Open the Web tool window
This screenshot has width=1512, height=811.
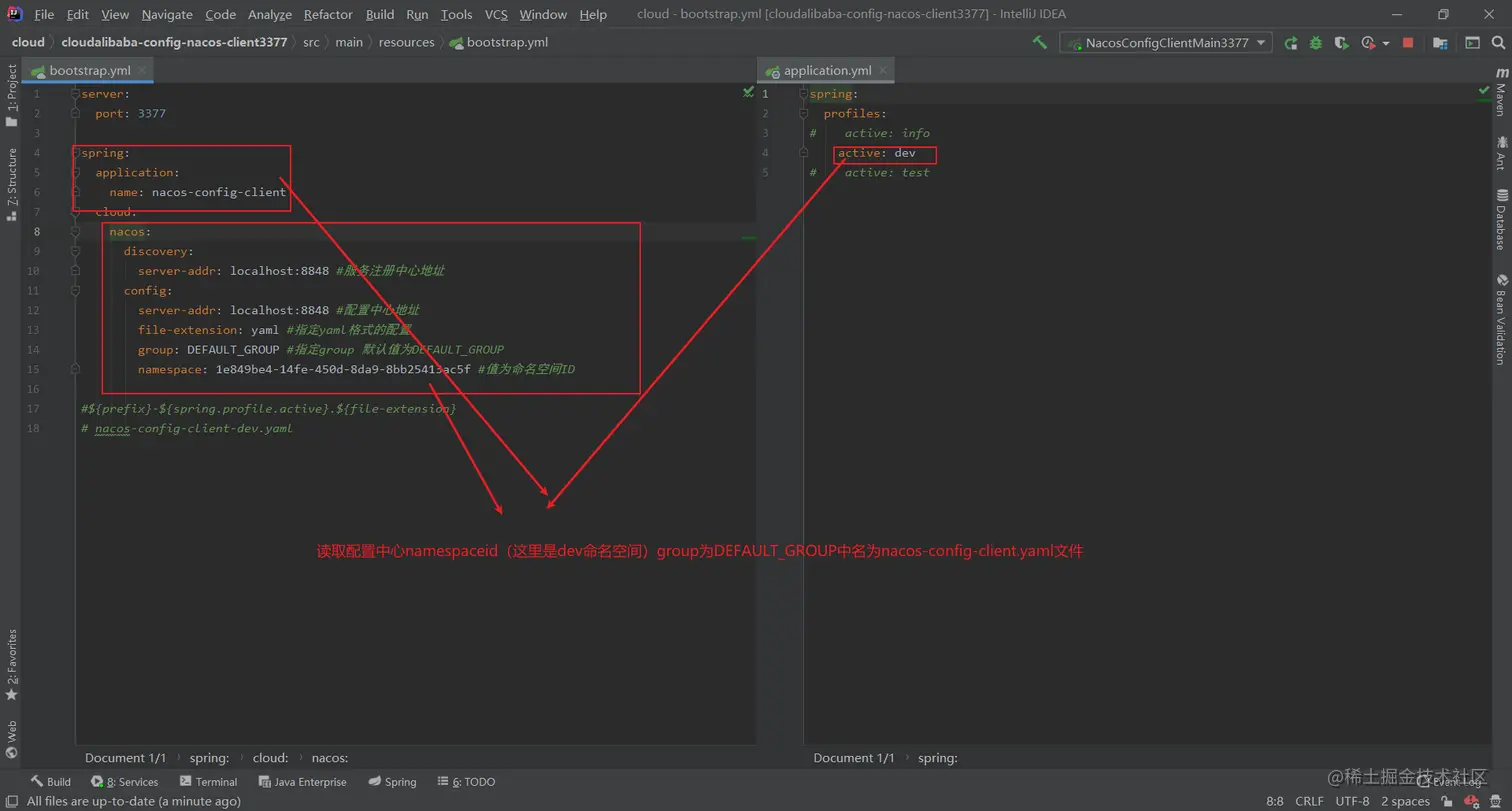(12, 740)
